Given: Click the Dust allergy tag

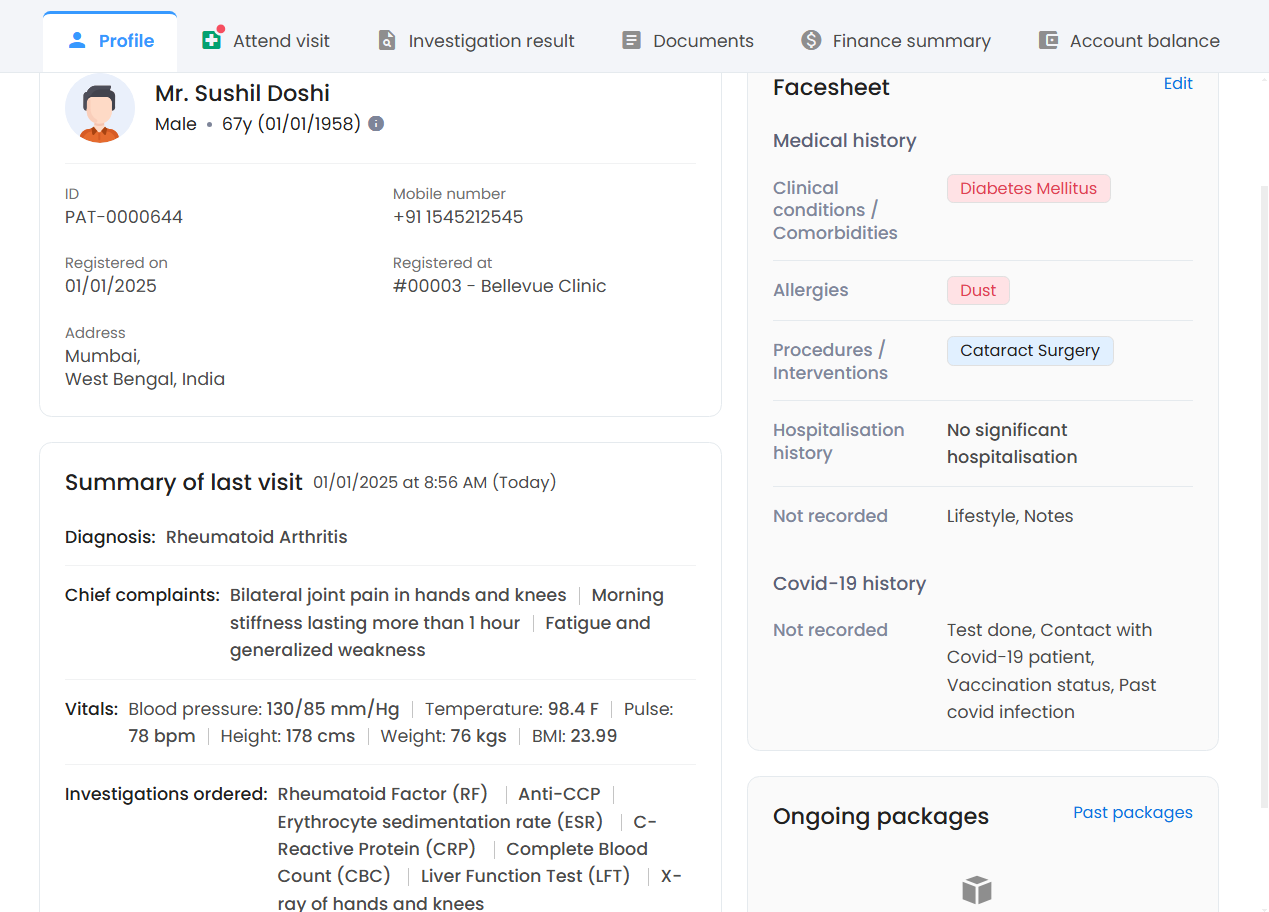Looking at the screenshot, I should 978,290.
